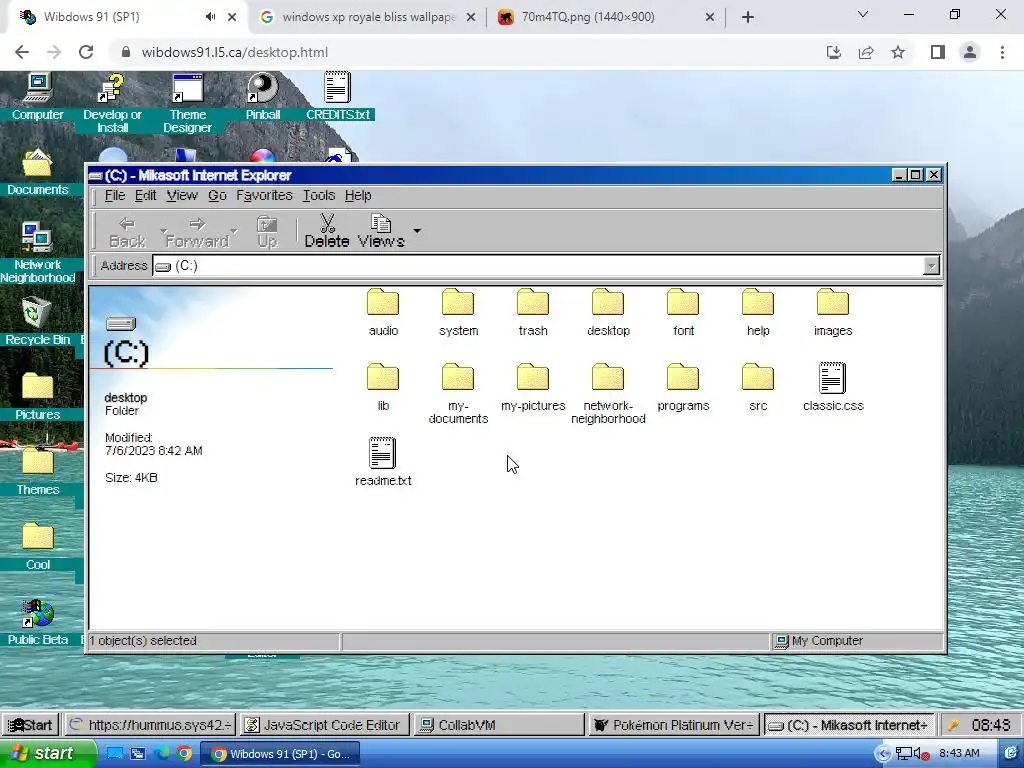Open the Help menu

coord(358,195)
